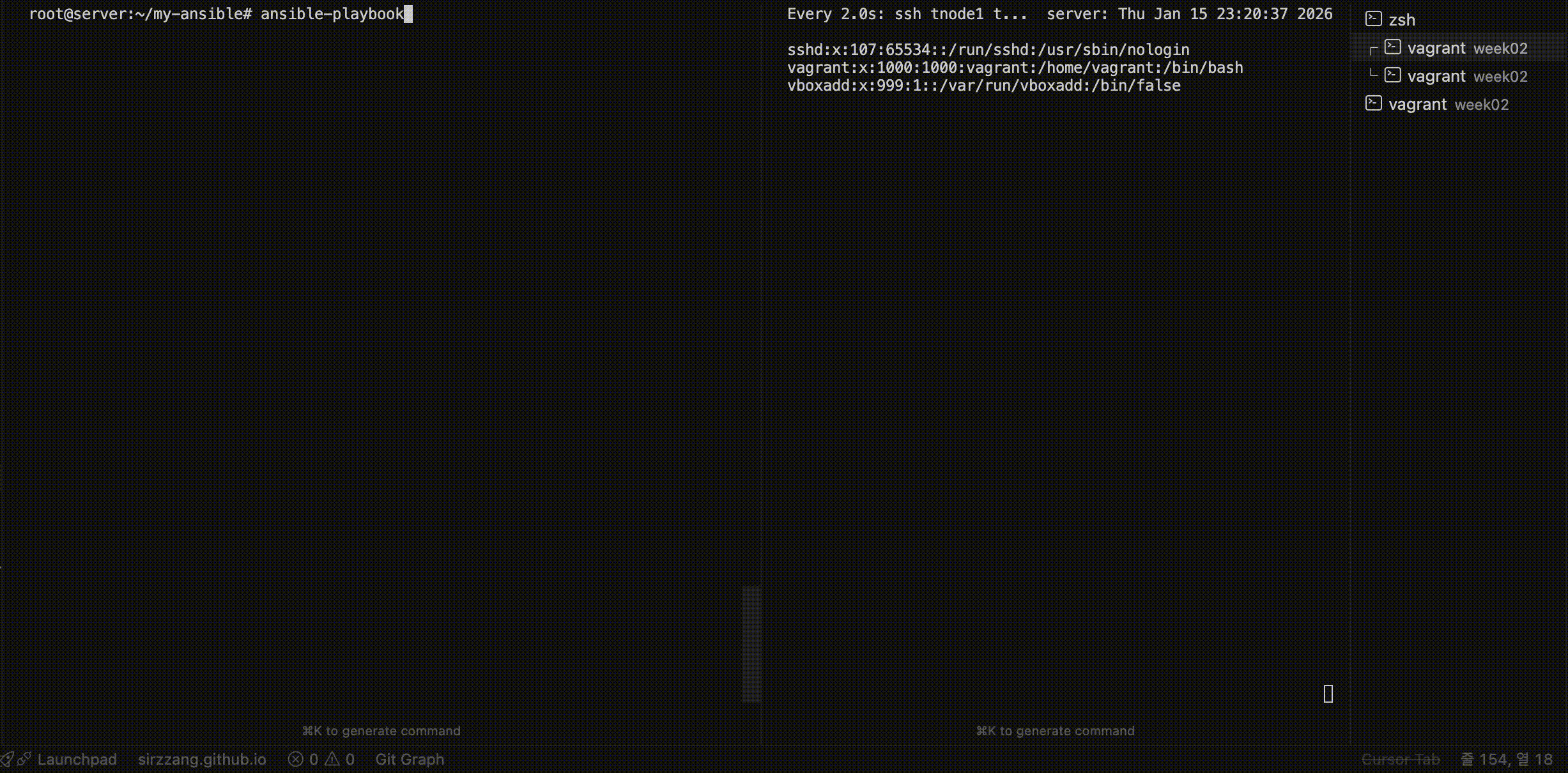The width and height of the screenshot is (1568, 773).
Task: Click the Launchpad rocket icon in status bar
Action: pyautogui.click(x=8, y=759)
